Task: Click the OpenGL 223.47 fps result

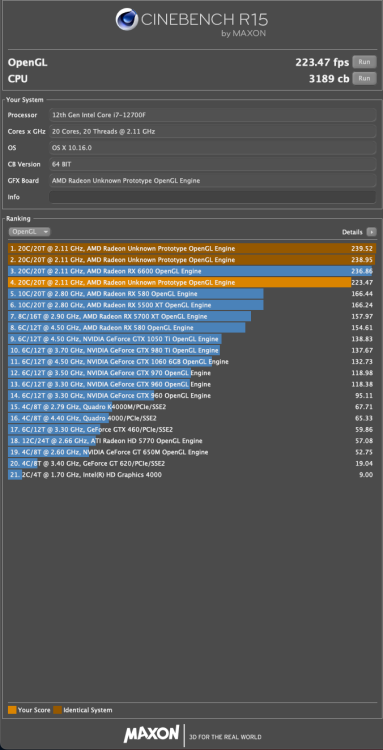Action: point(323,62)
